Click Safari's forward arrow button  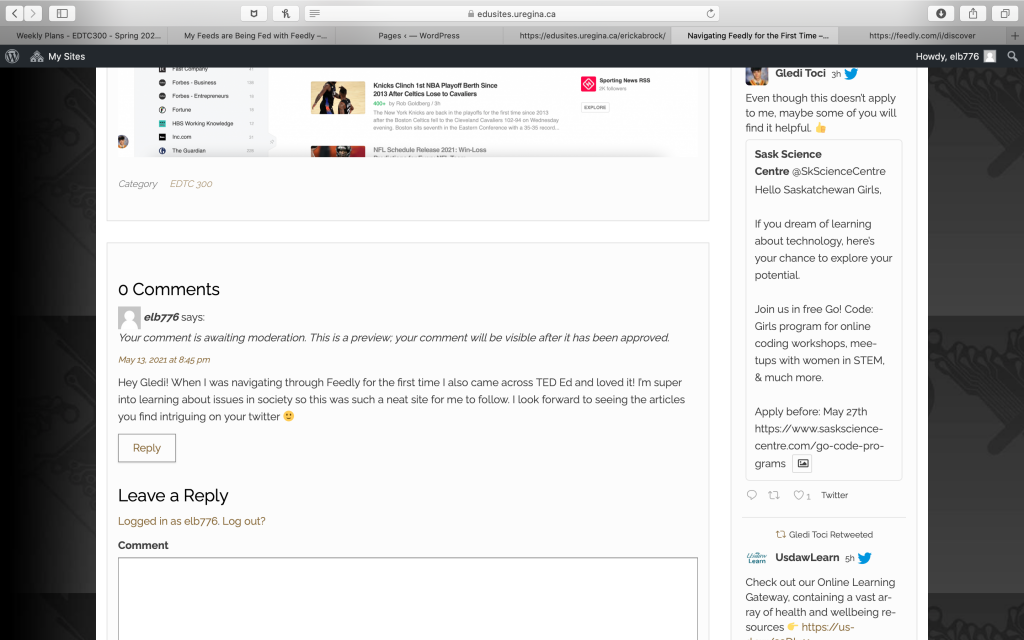click(x=33, y=13)
